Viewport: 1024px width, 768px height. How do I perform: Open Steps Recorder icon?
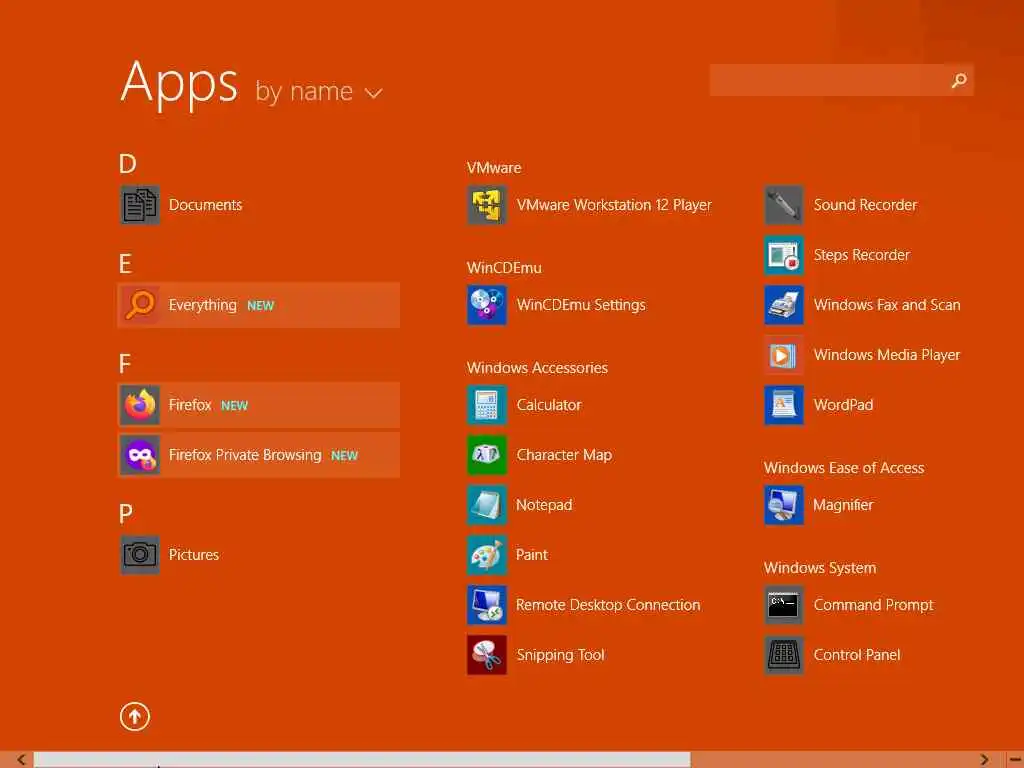[784, 255]
